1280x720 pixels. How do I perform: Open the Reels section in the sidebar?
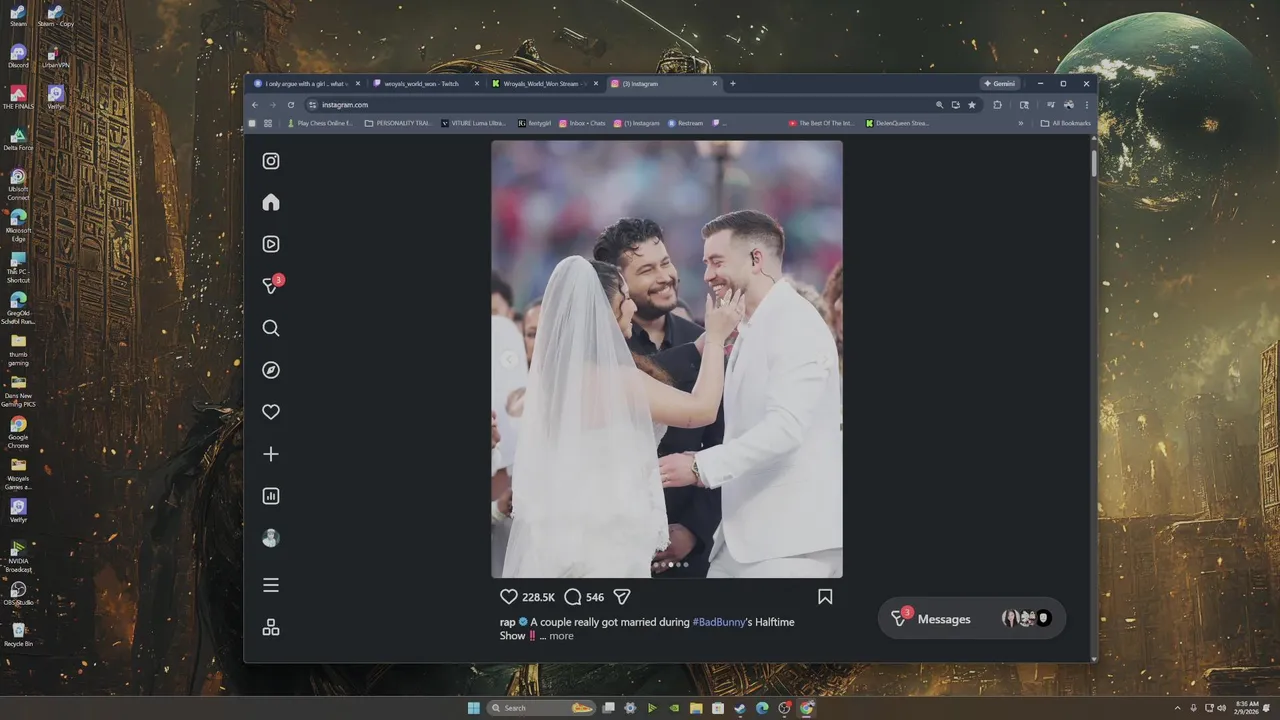click(x=271, y=244)
